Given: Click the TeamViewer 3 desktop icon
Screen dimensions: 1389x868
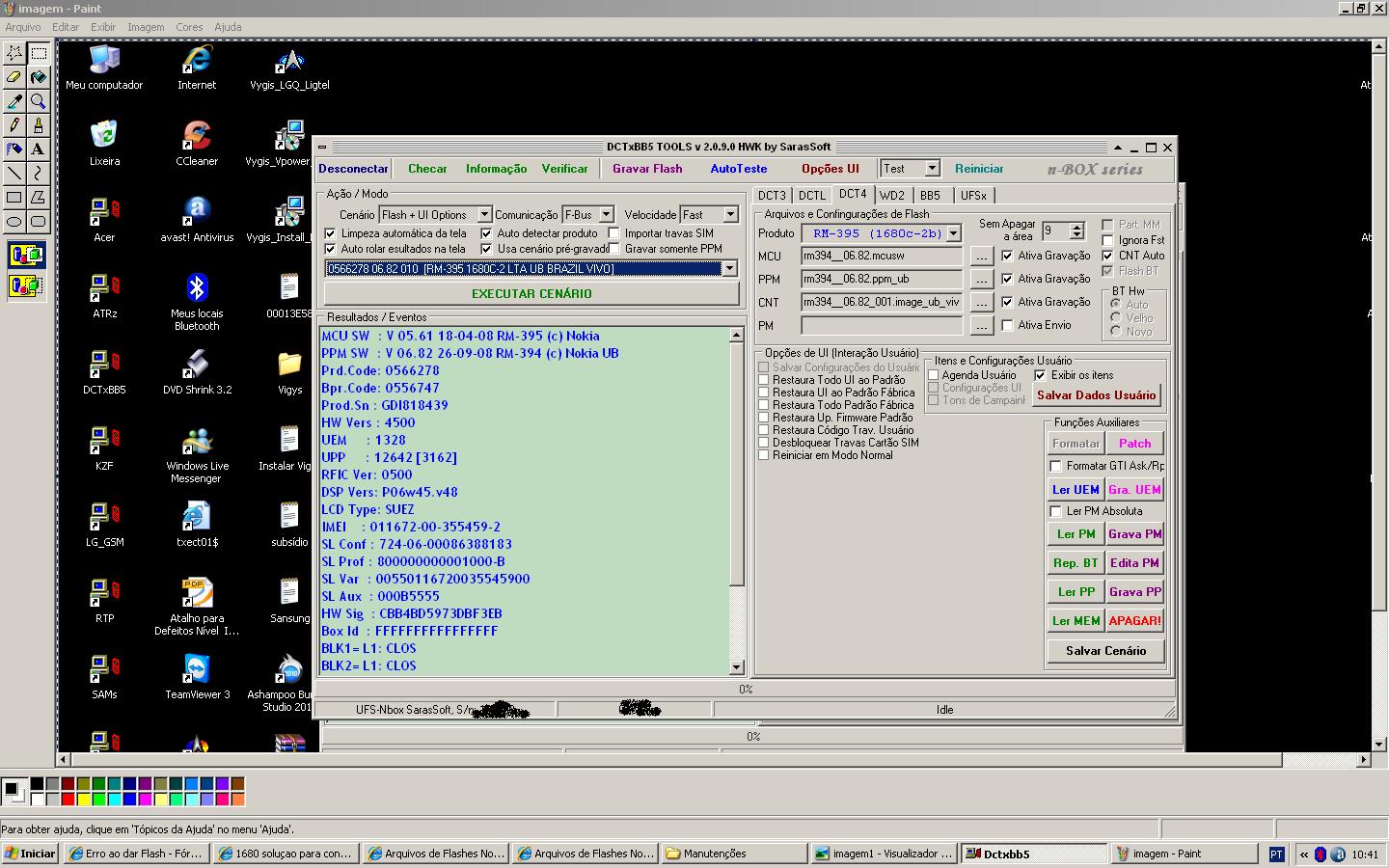Looking at the screenshot, I should [197, 676].
